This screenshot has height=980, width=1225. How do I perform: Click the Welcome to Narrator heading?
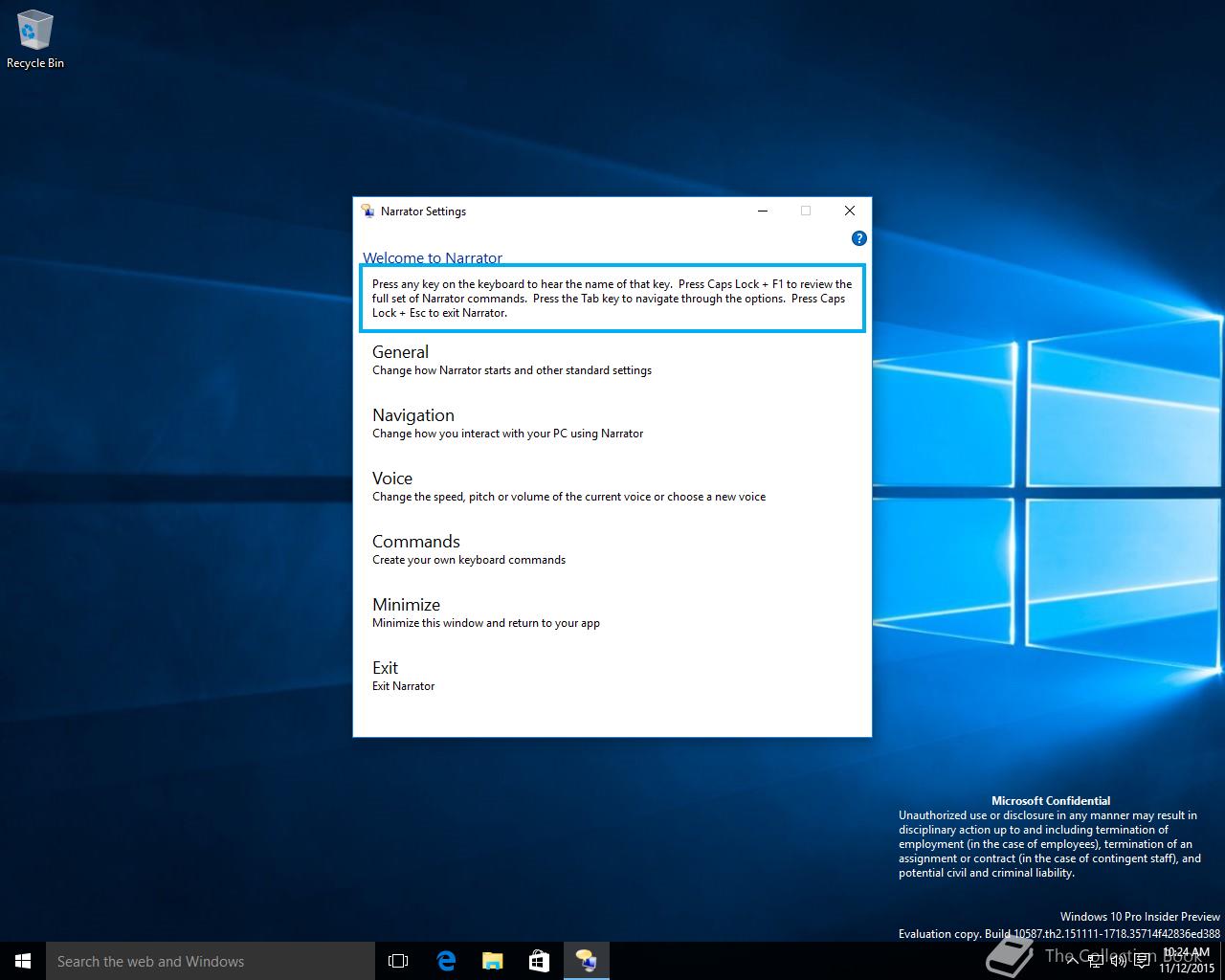point(433,258)
